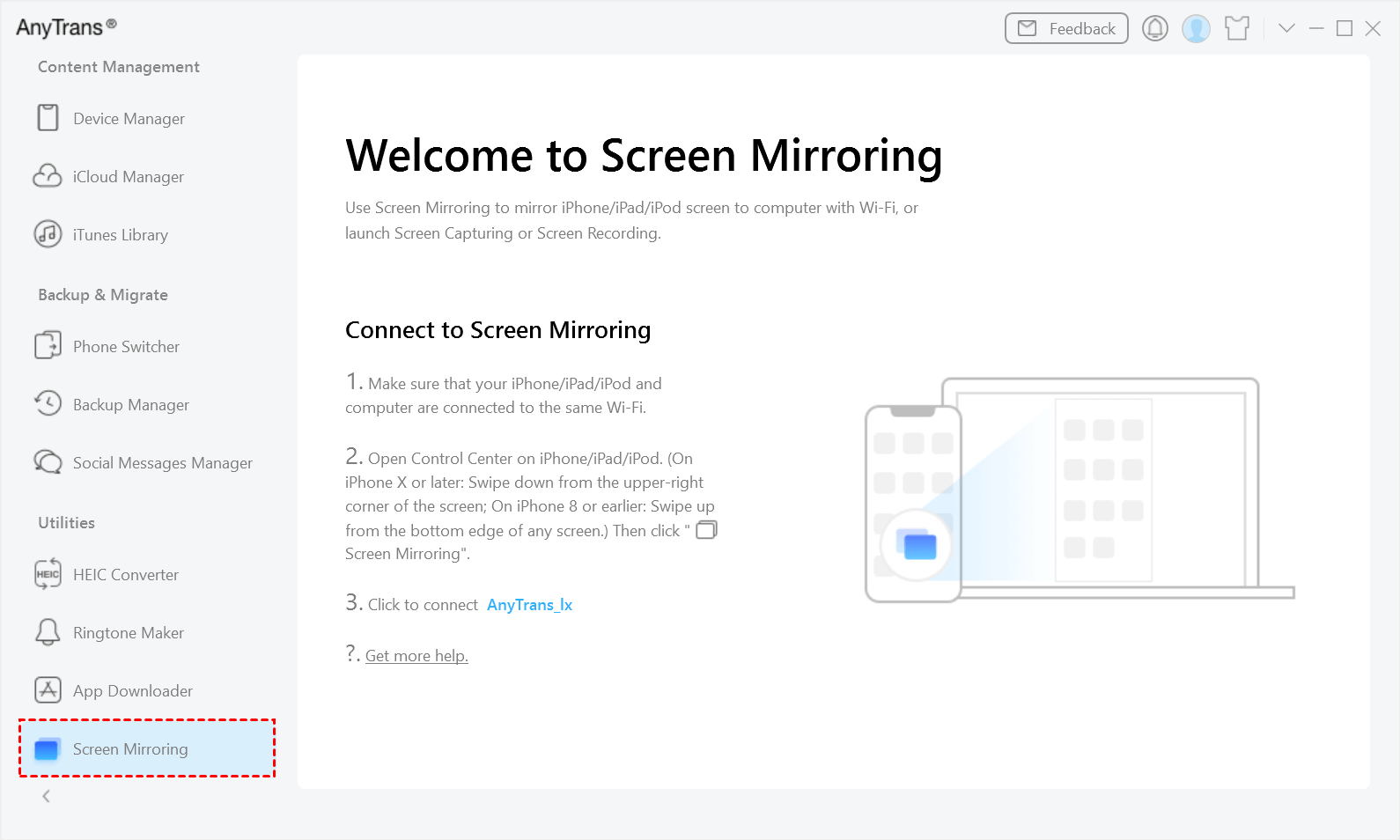This screenshot has width=1400, height=840.
Task: Click the Phone Switcher icon
Action: tap(48, 346)
